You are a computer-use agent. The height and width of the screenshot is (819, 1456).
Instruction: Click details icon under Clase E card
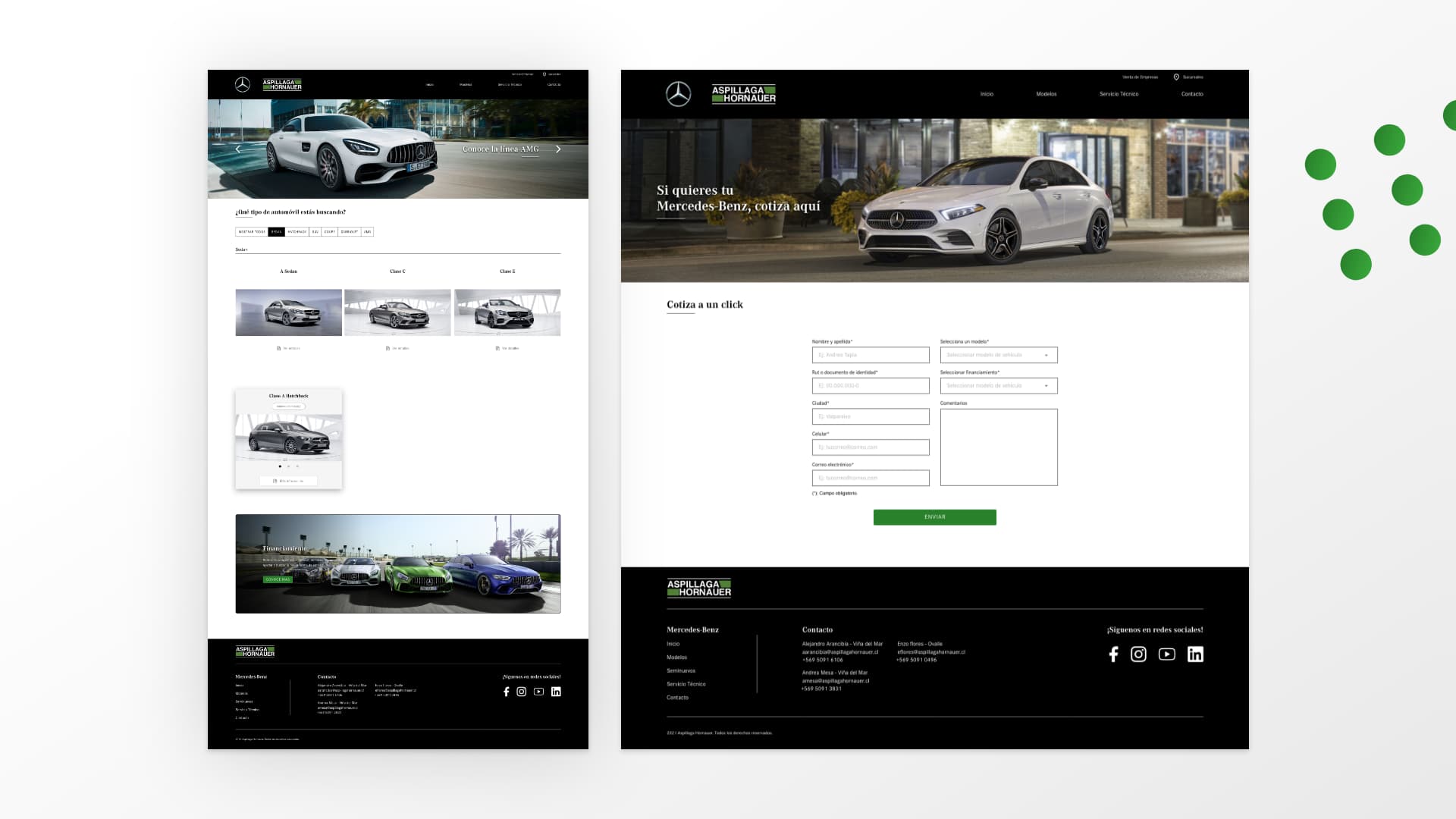click(498, 349)
